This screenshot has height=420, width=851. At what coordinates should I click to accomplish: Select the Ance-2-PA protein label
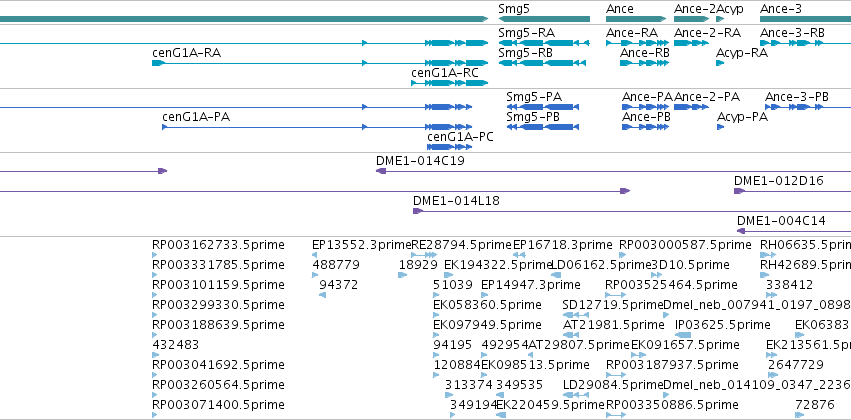[707, 97]
